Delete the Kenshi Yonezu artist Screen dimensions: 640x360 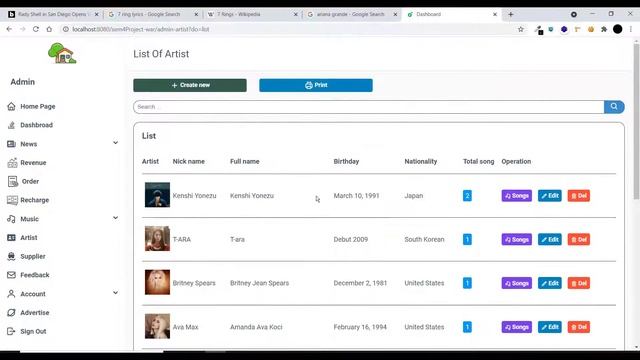click(579, 196)
